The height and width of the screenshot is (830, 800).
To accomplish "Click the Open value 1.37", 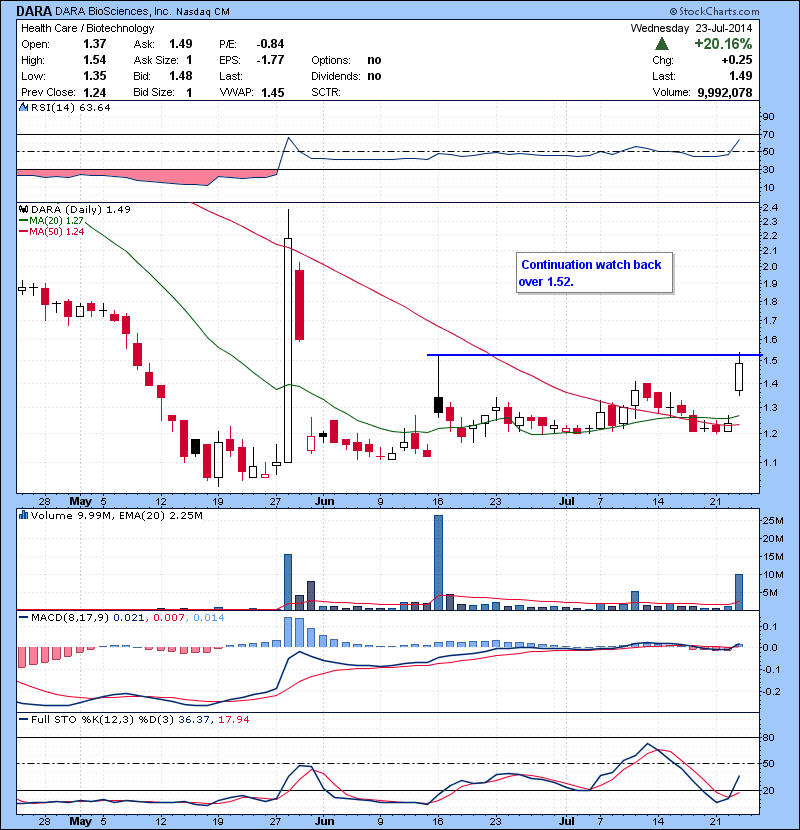I will click(x=95, y=44).
